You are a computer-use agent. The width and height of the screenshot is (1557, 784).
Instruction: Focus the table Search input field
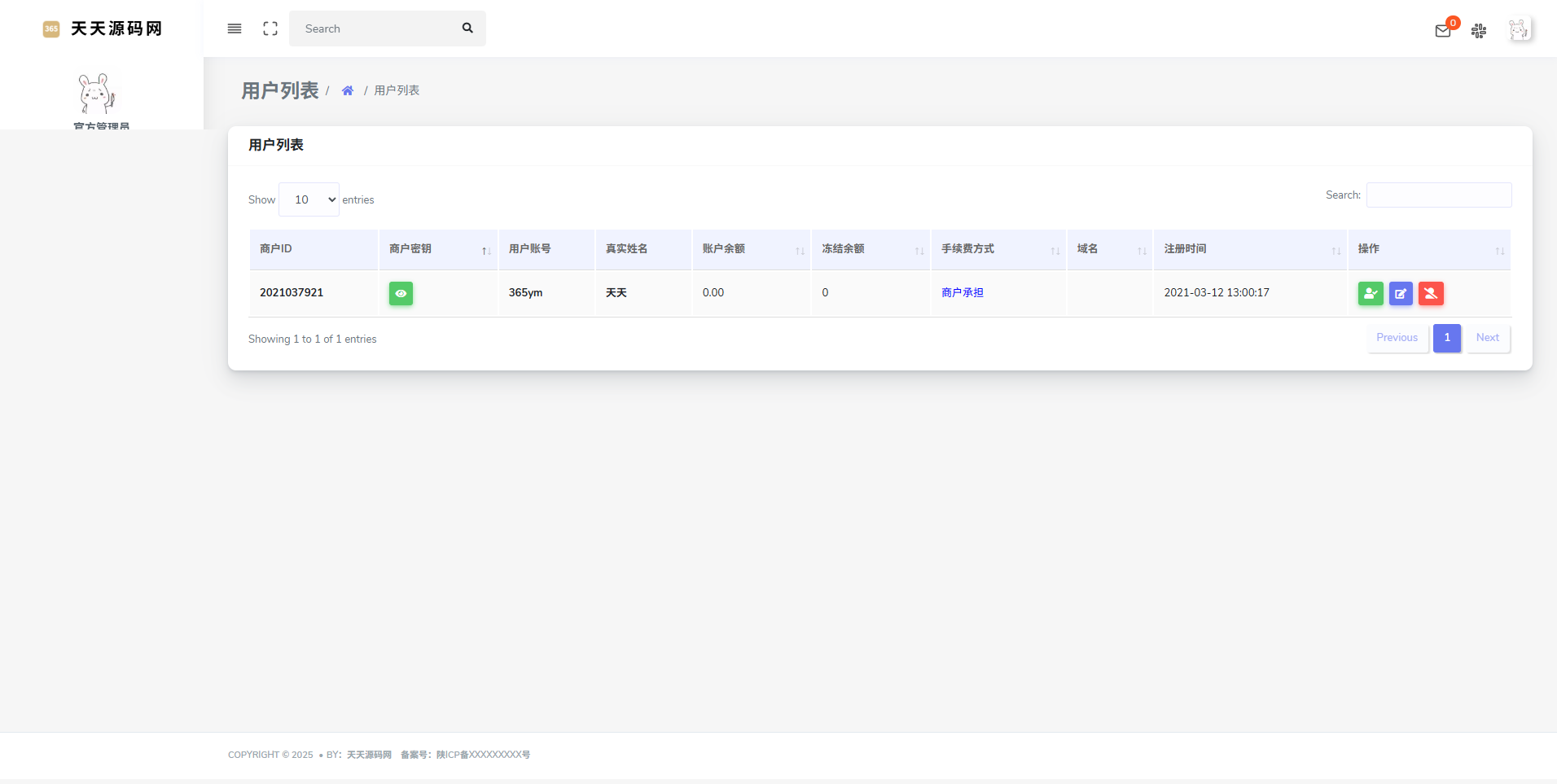pos(1438,195)
